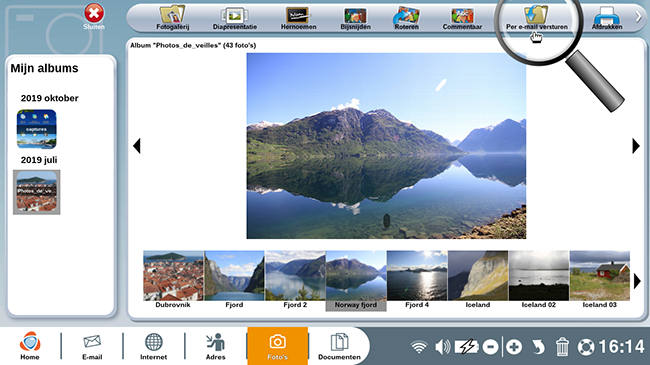
Task: Add a note with Commentaar icon
Action: [462, 18]
